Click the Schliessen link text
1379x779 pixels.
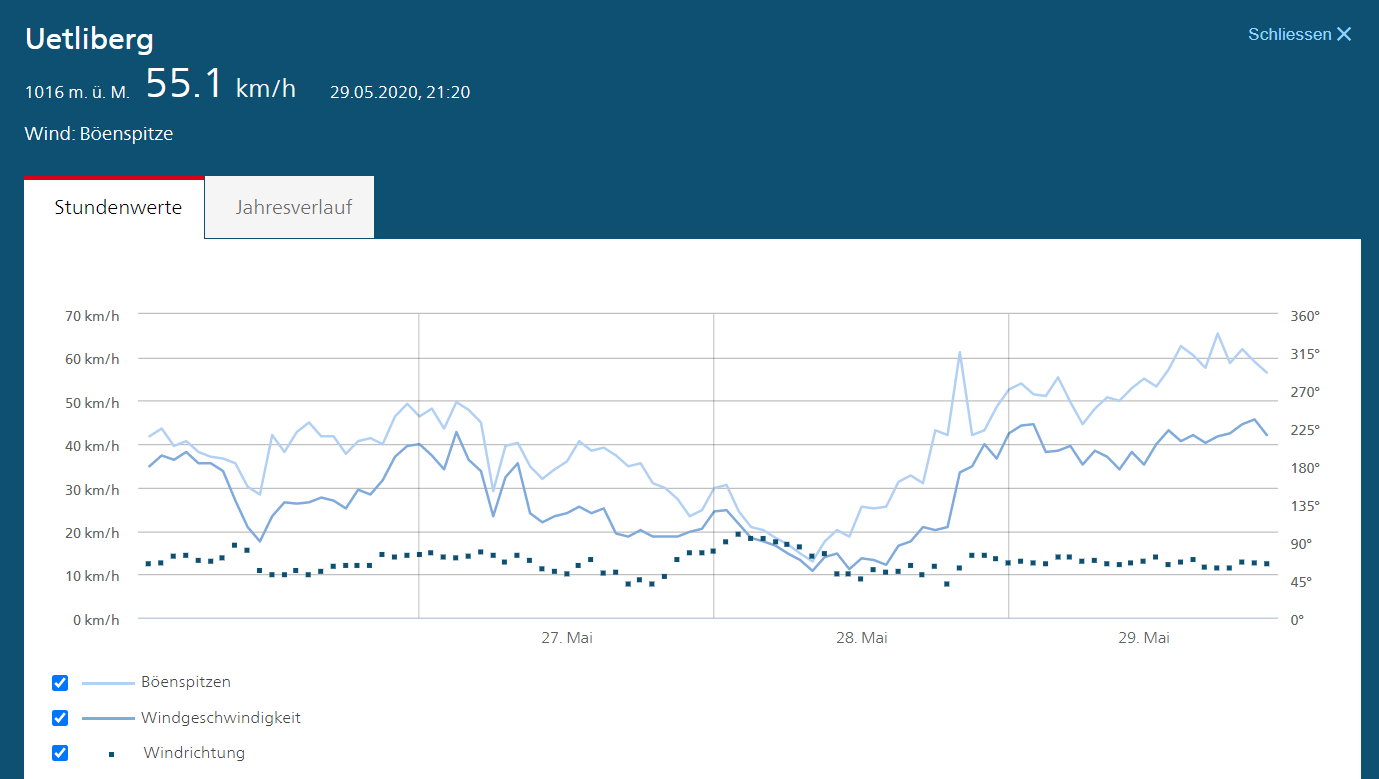coord(1289,35)
